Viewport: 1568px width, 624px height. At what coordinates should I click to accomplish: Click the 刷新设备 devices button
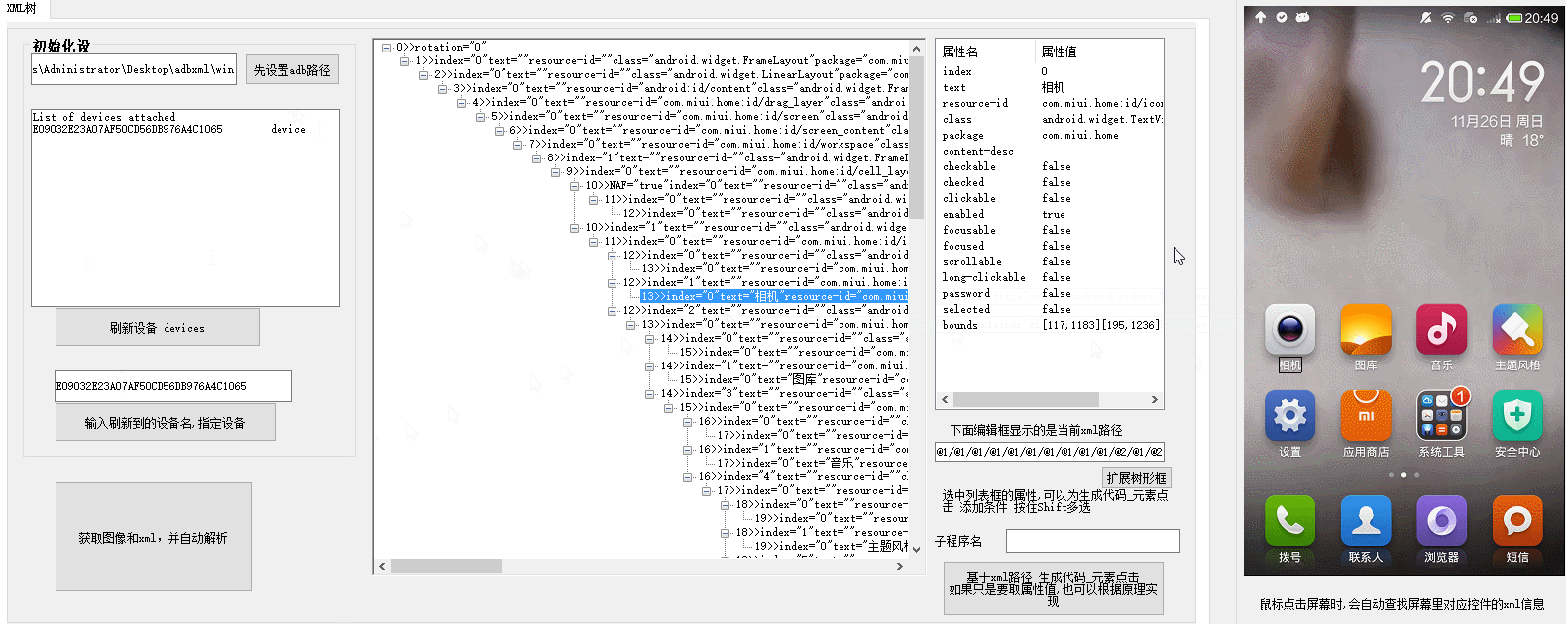coord(157,328)
